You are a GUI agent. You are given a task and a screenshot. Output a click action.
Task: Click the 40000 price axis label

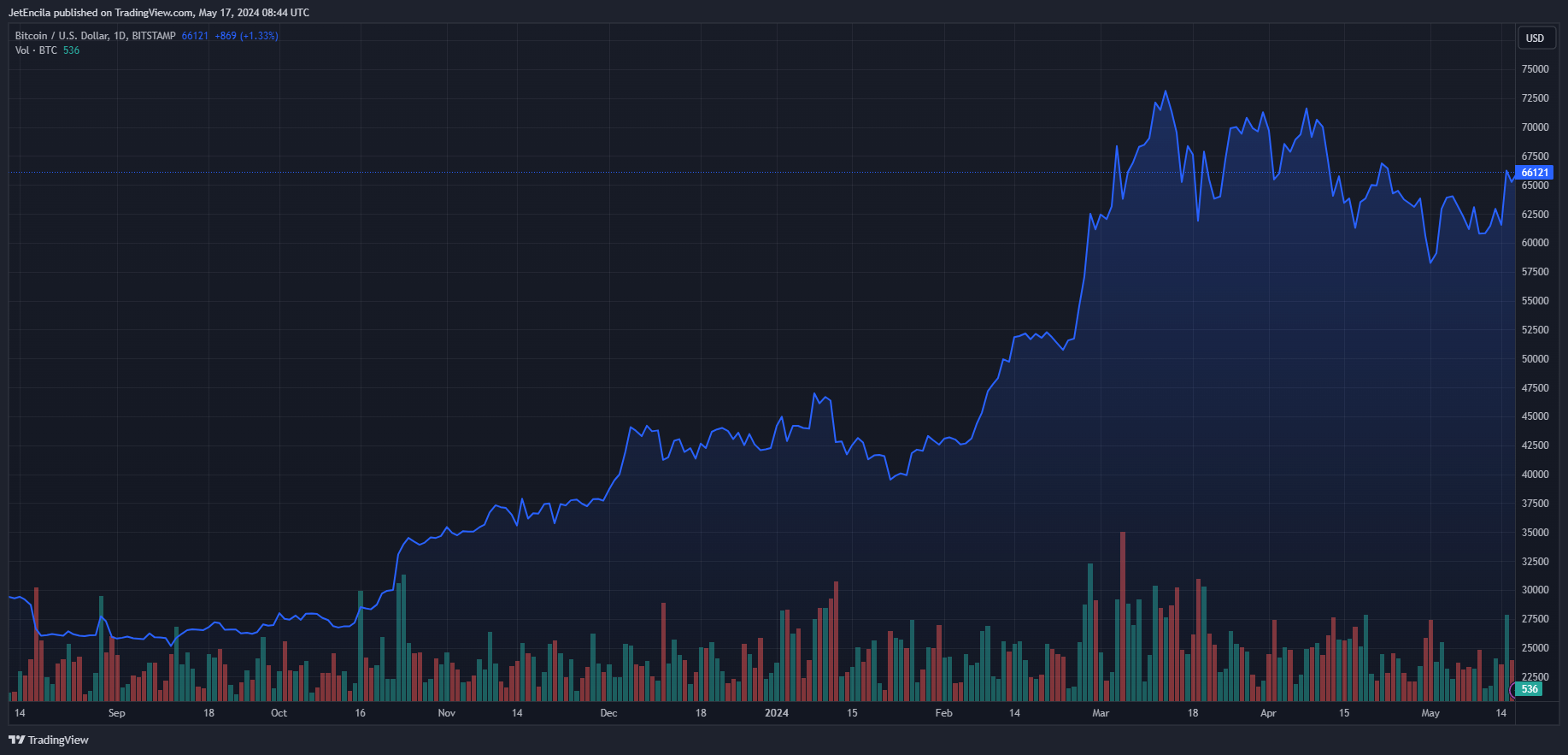[x=1535, y=475]
